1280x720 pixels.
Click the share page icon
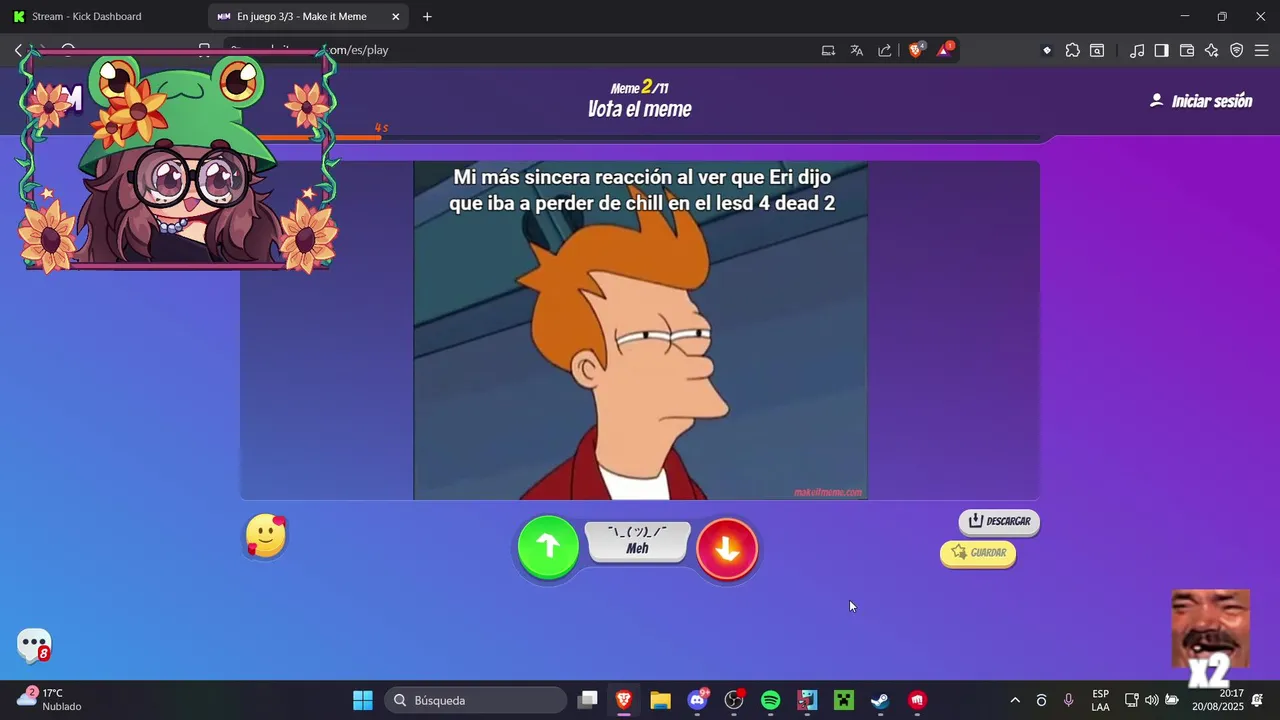point(885,50)
